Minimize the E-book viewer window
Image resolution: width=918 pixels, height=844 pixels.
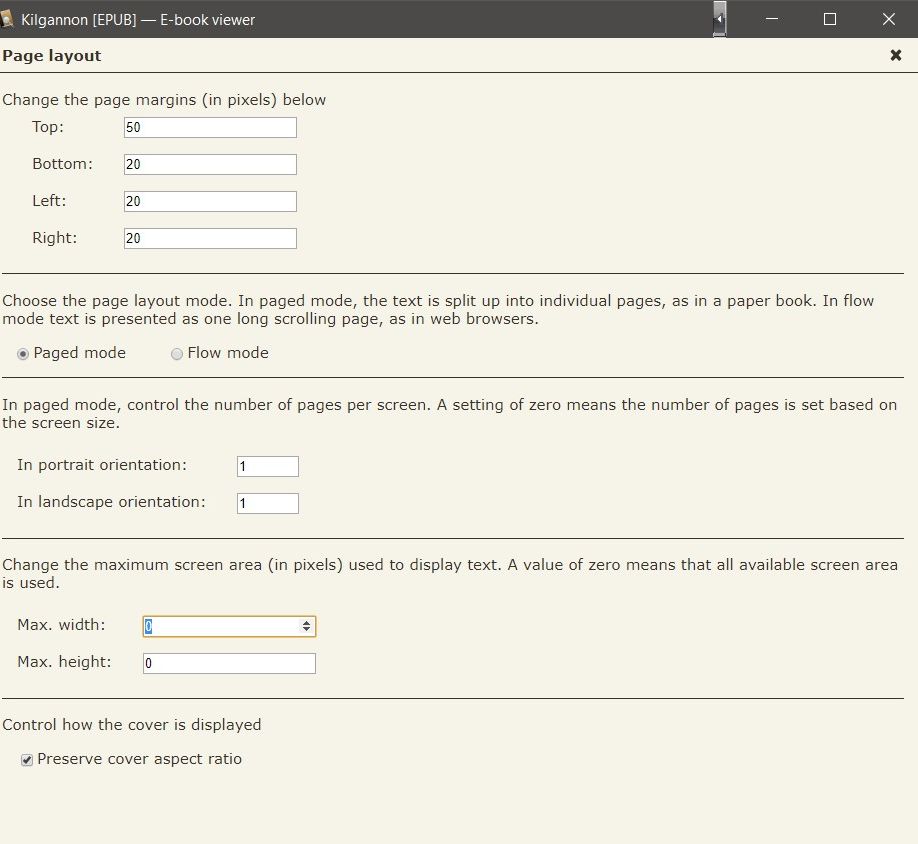coord(772,19)
